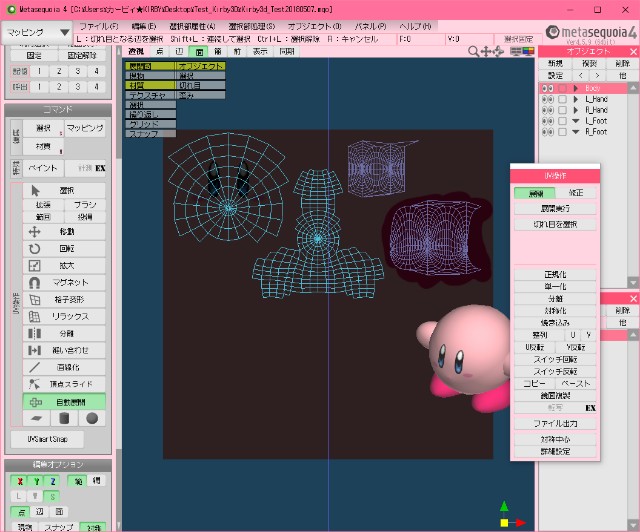Image resolution: width=640 pixels, height=532 pixels.
Task: Open the オブジェクト(O) menu
Action: click(314, 27)
